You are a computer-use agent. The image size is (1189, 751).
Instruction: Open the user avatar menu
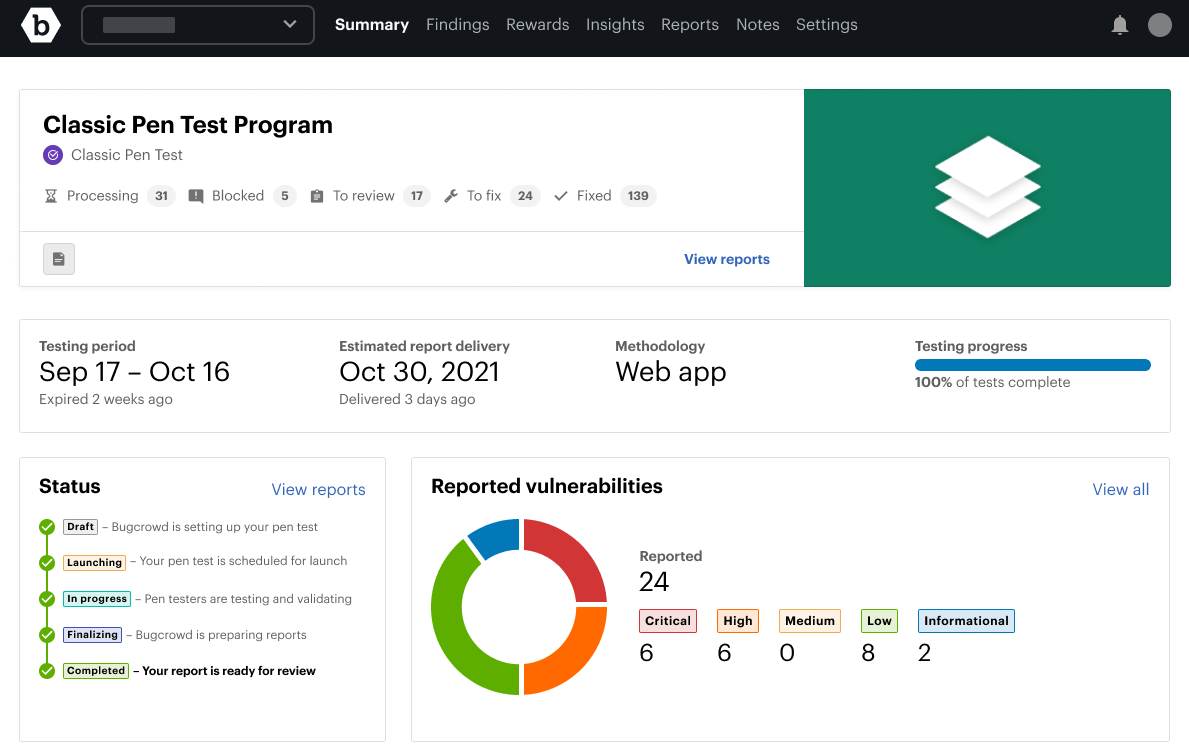(x=1159, y=25)
